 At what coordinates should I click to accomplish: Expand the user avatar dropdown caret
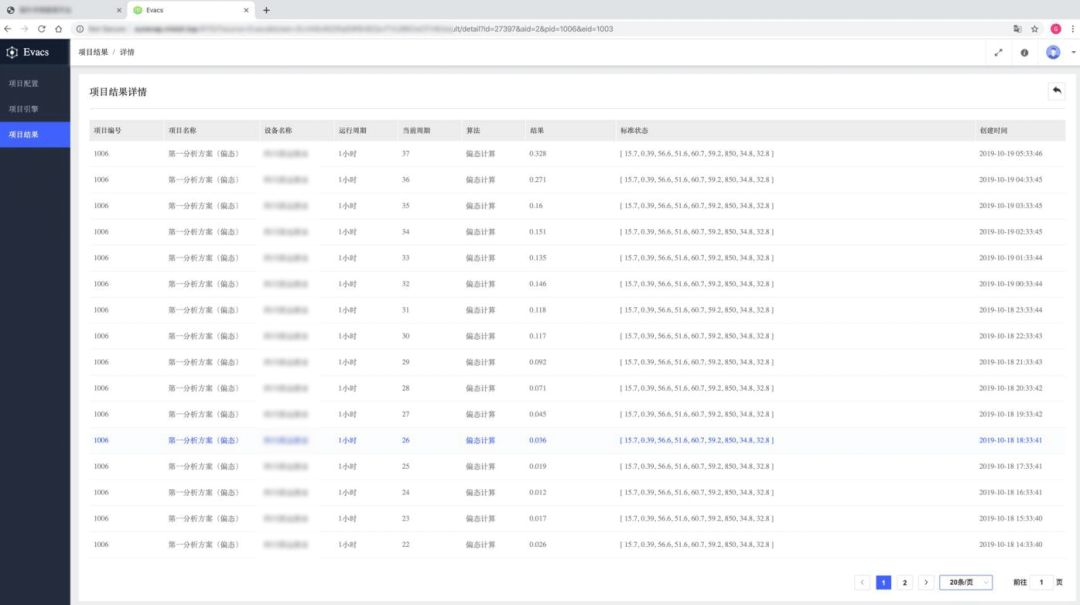(1072, 52)
